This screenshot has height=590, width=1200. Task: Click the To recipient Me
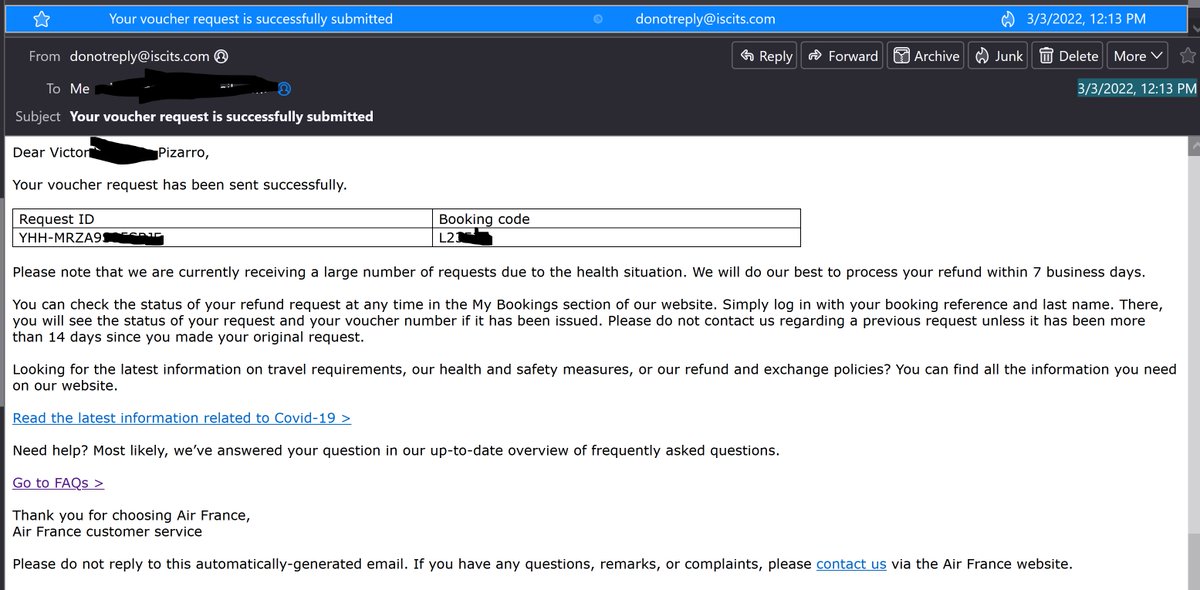(x=80, y=89)
